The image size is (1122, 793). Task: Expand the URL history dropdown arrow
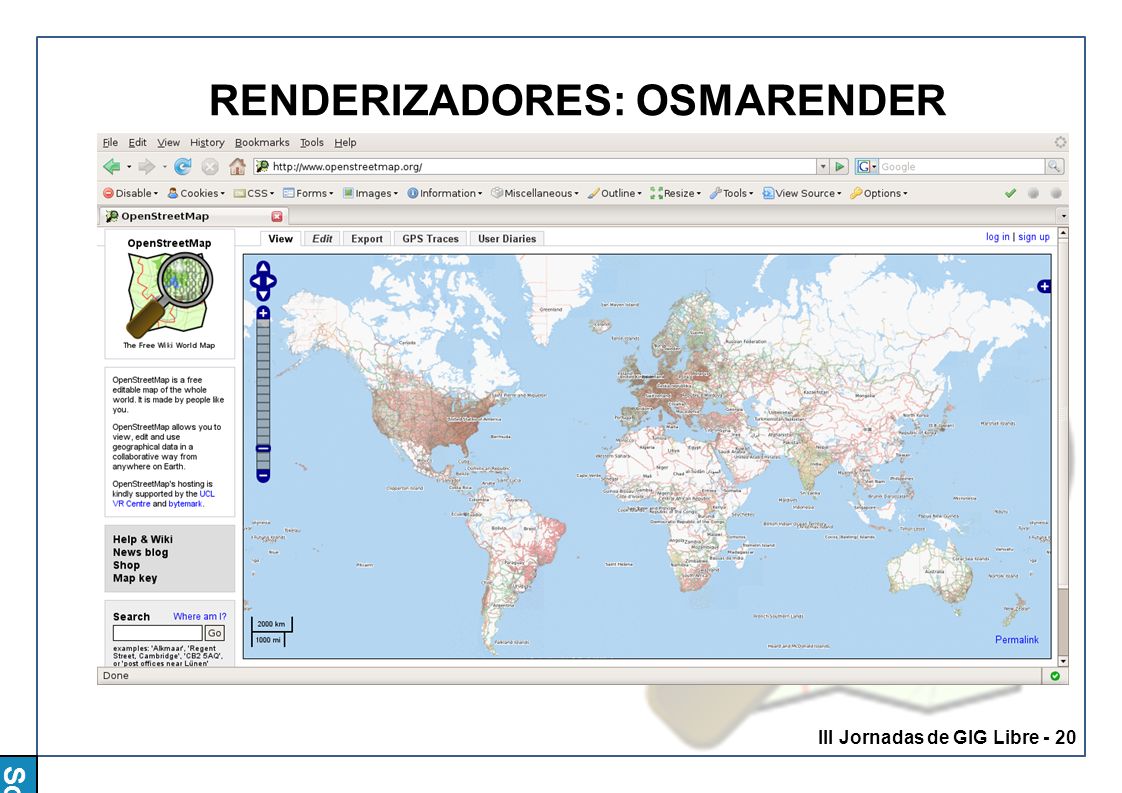coord(823,167)
